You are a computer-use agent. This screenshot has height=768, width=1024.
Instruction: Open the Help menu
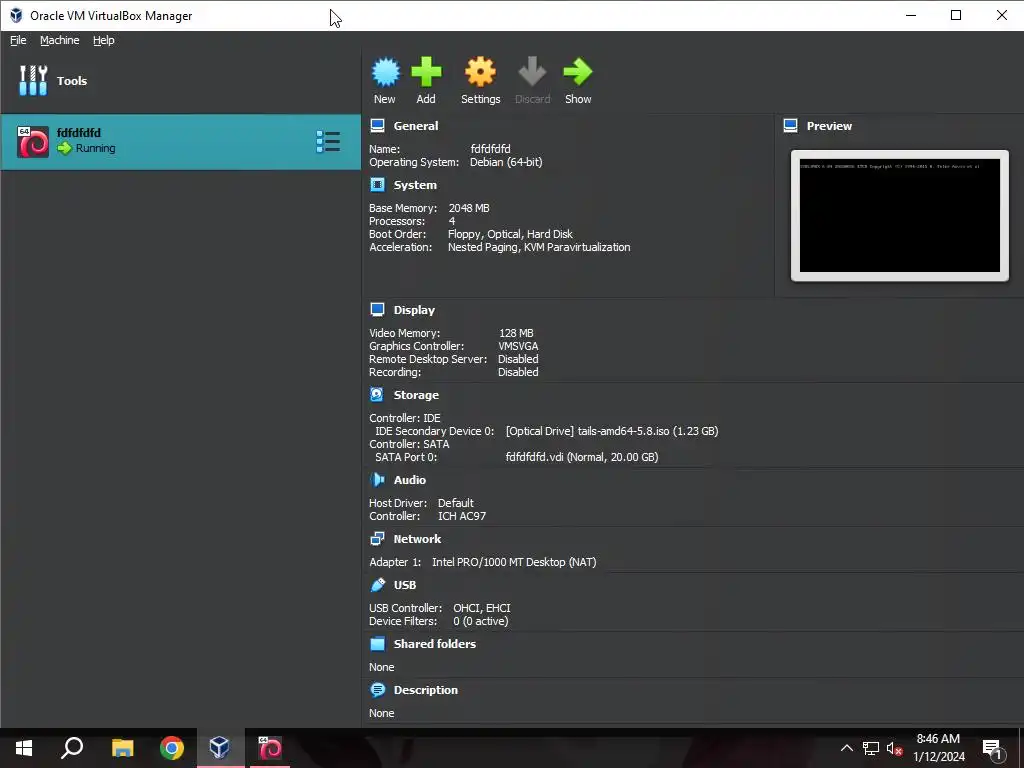tap(103, 40)
